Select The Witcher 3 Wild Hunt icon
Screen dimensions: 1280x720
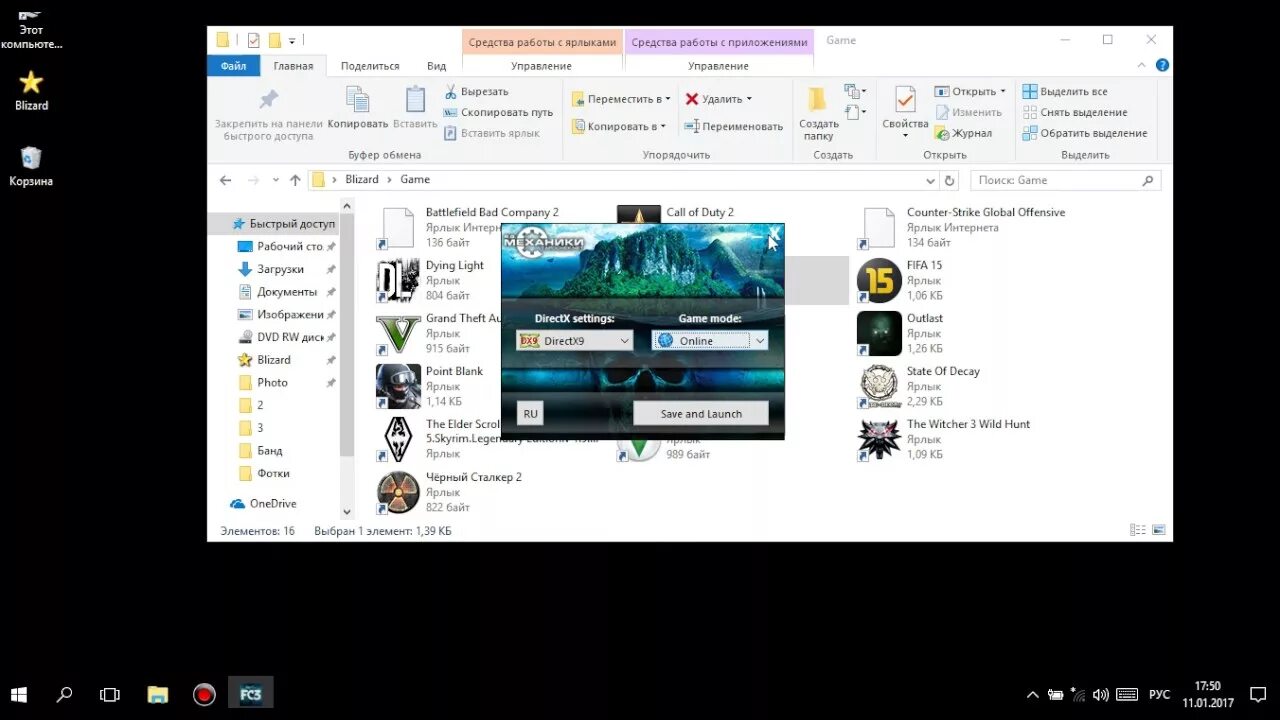(x=879, y=440)
